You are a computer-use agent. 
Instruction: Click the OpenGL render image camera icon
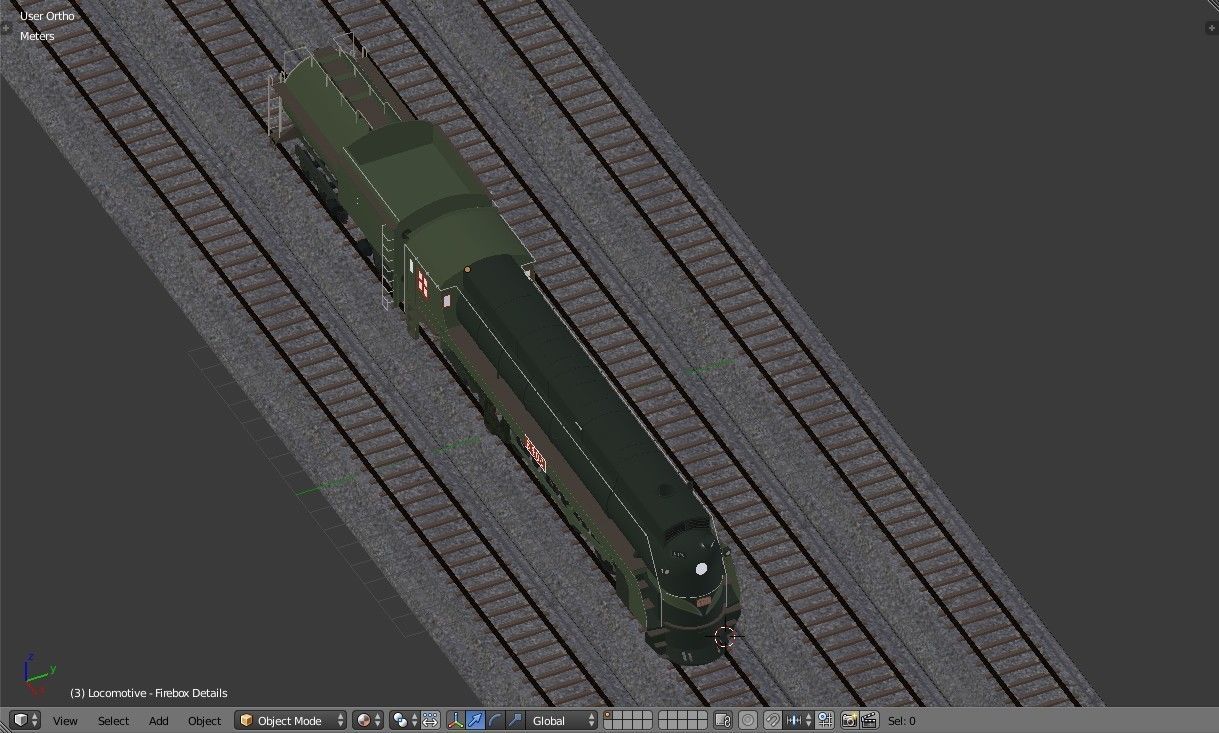(849, 720)
